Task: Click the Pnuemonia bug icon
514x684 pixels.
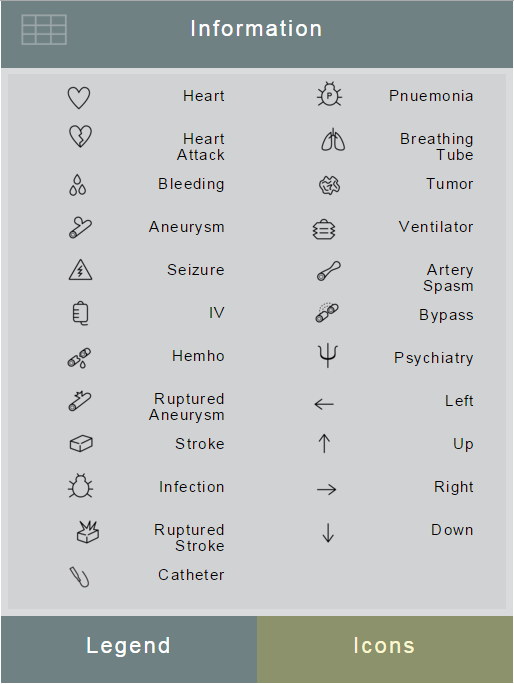Action: (329, 94)
